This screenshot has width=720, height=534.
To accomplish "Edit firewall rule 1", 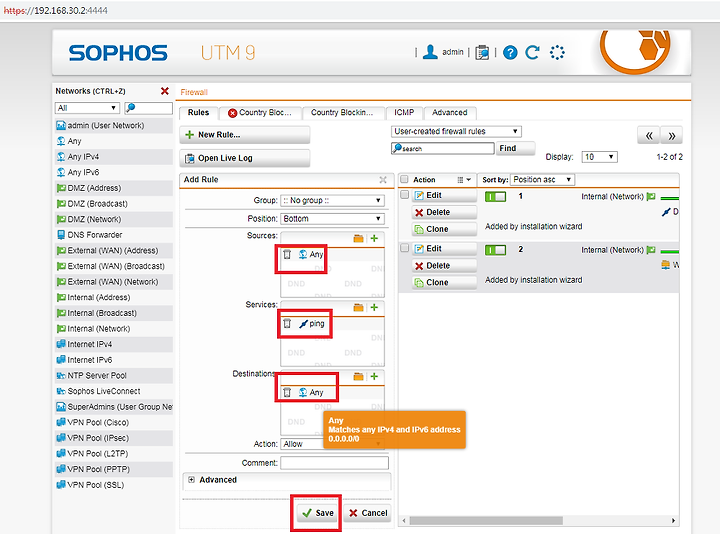I will (444, 195).
